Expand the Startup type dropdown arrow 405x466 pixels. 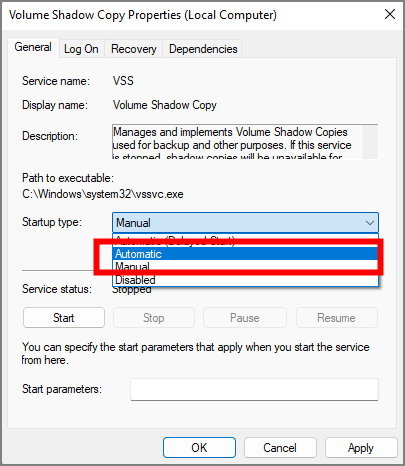click(x=369, y=223)
